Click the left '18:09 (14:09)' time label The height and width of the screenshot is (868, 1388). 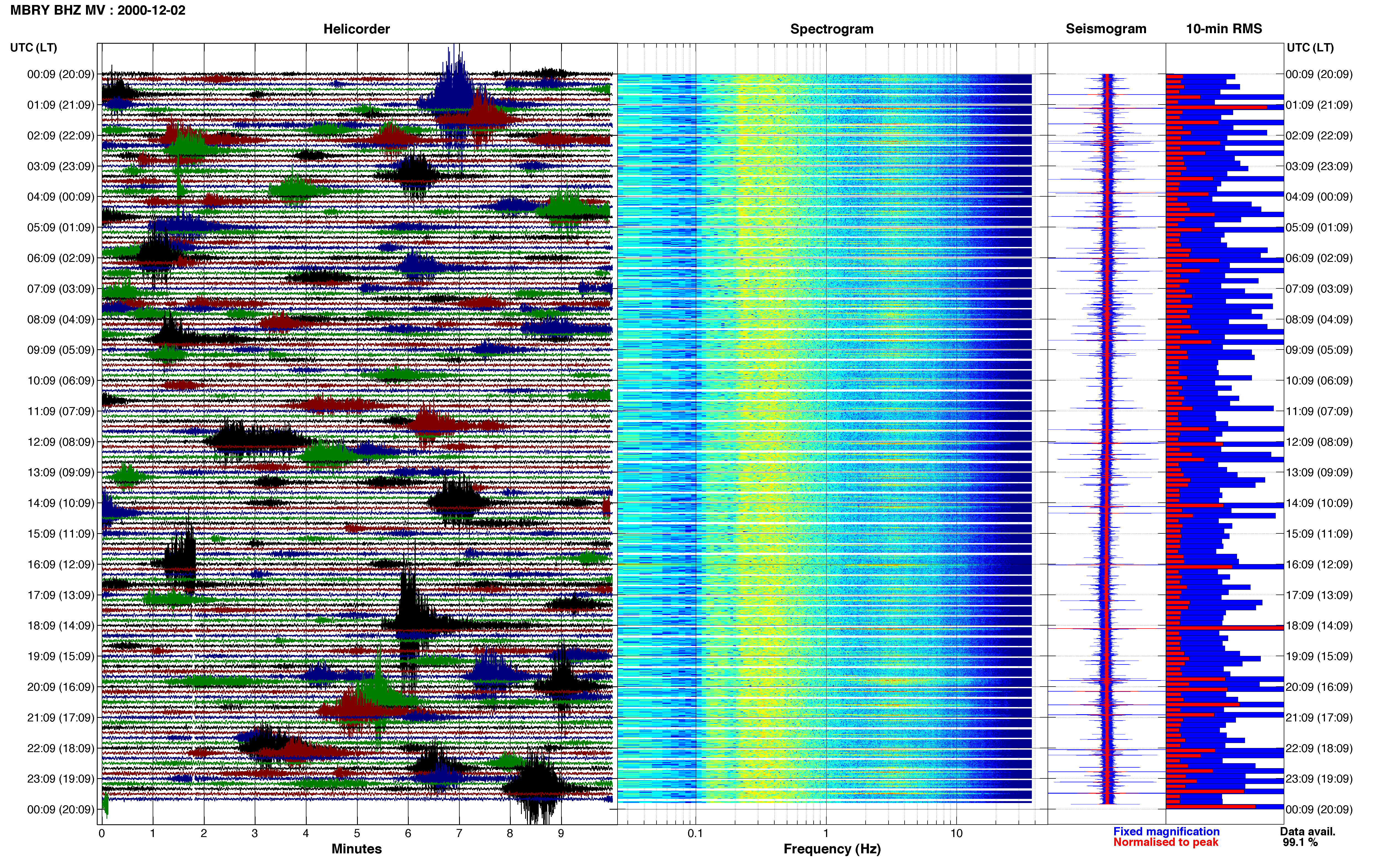click(x=60, y=626)
